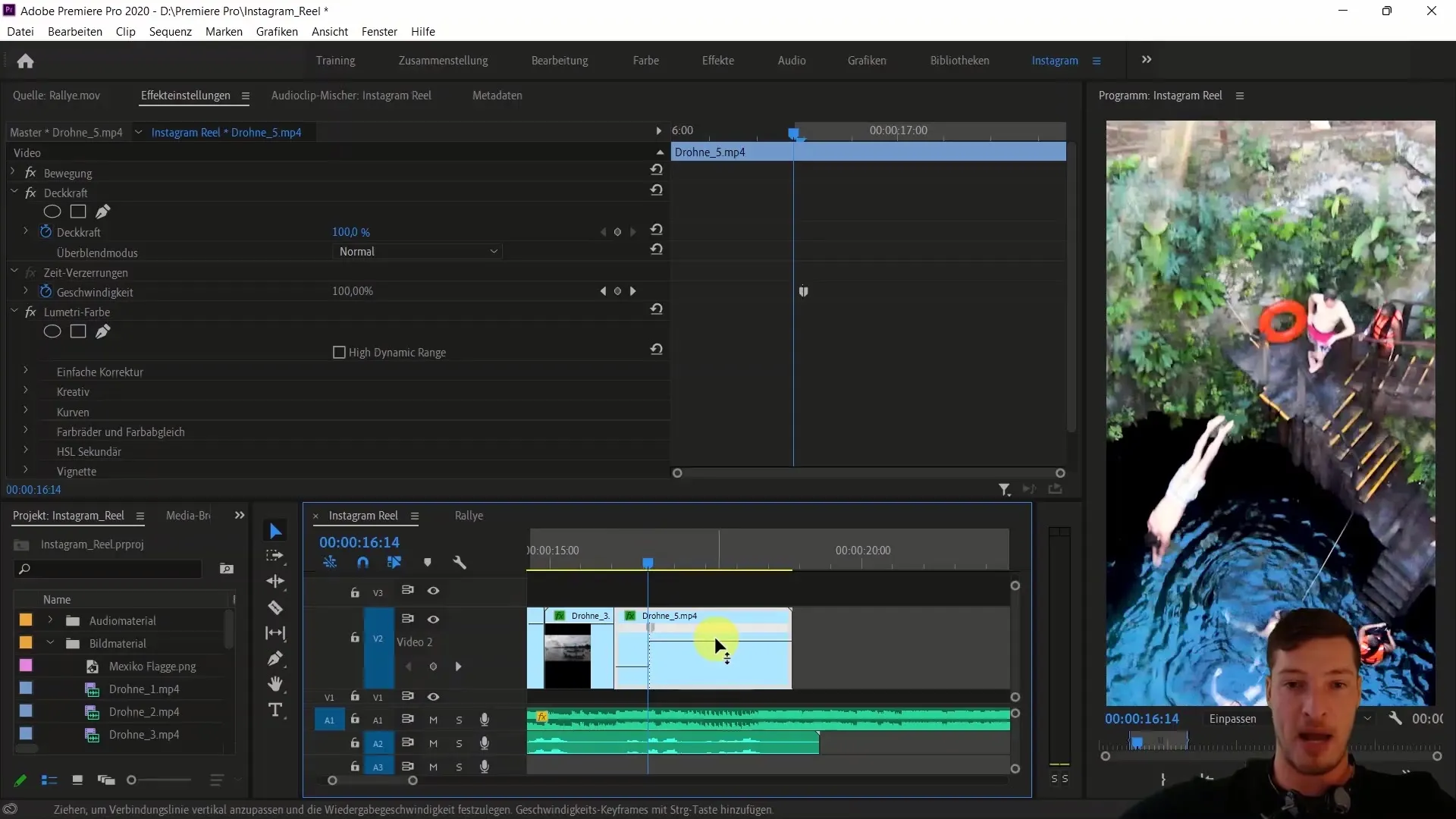The width and height of the screenshot is (1456, 819).
Task: Go to next Geschwindigkeit keyframe
Action: tap(633, 291)
